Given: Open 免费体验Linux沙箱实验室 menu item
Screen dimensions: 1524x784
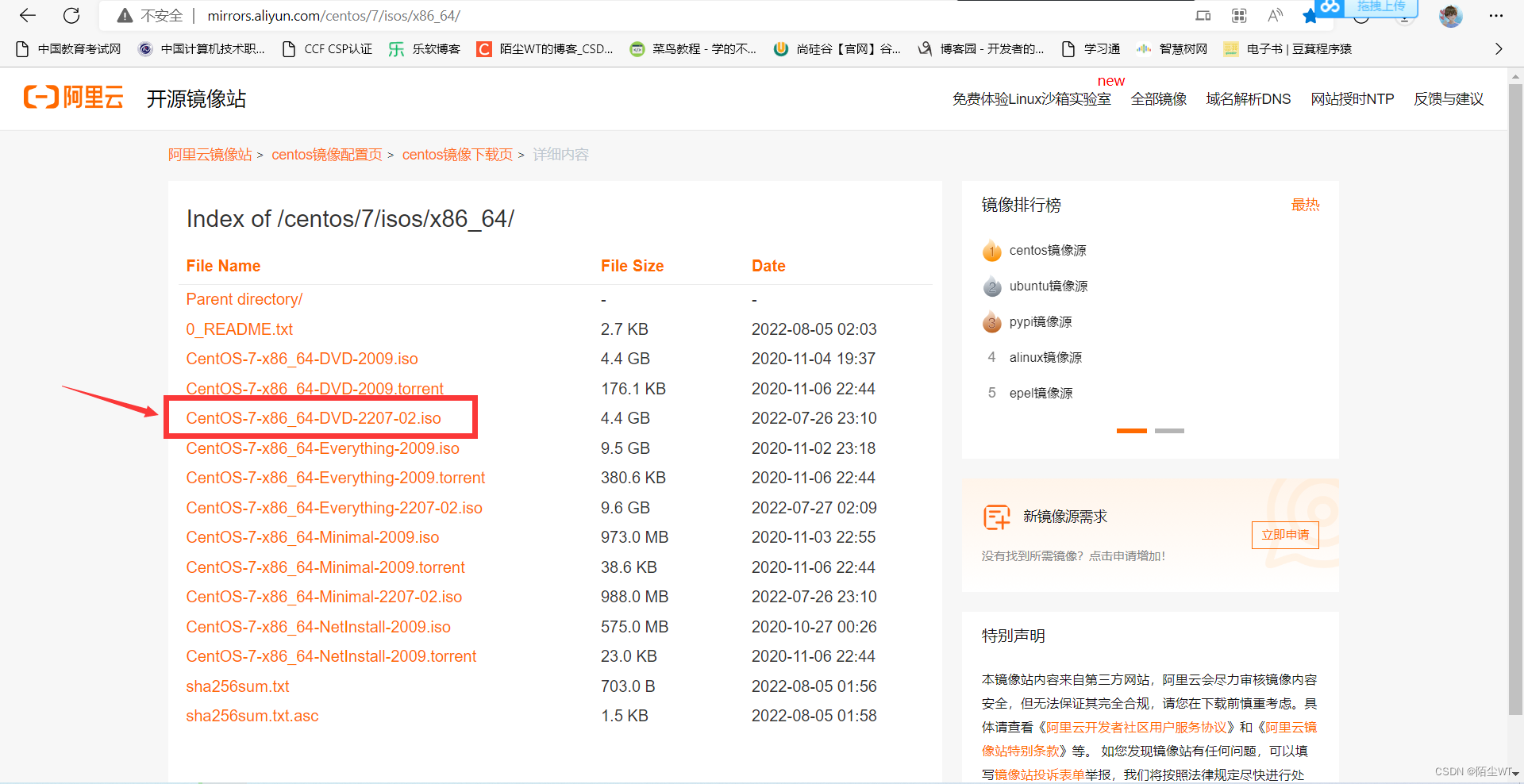Looking at the screenshot, I should coord(1031,99).
